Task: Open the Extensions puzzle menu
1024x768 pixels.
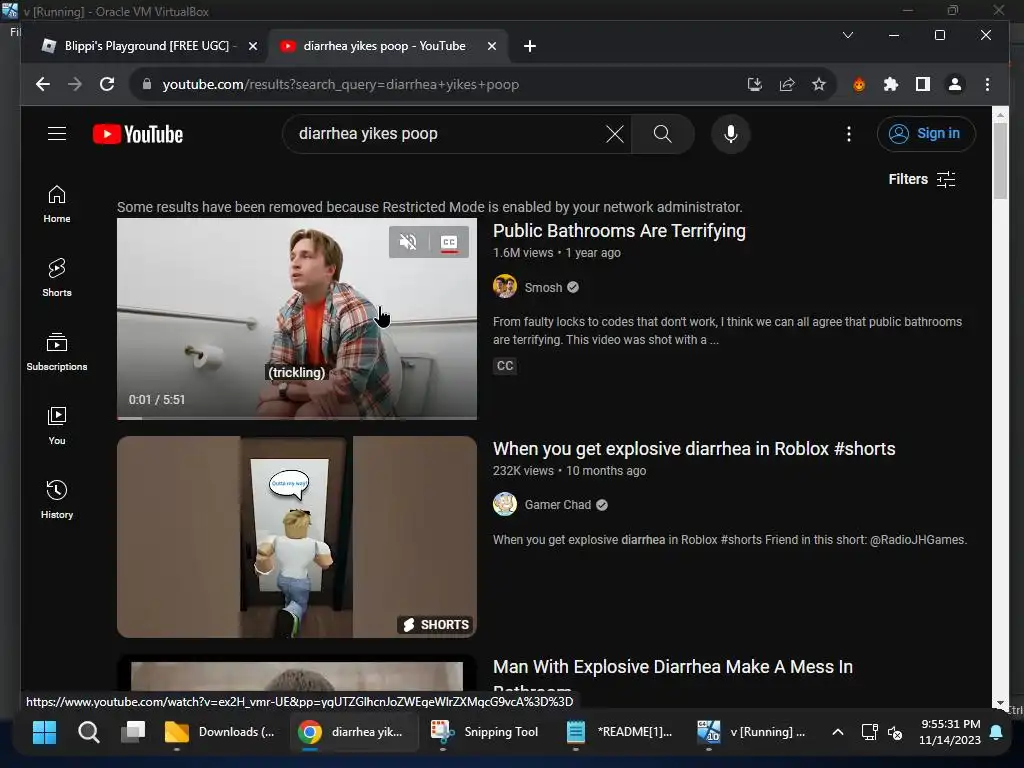Action: coord(891,84)
